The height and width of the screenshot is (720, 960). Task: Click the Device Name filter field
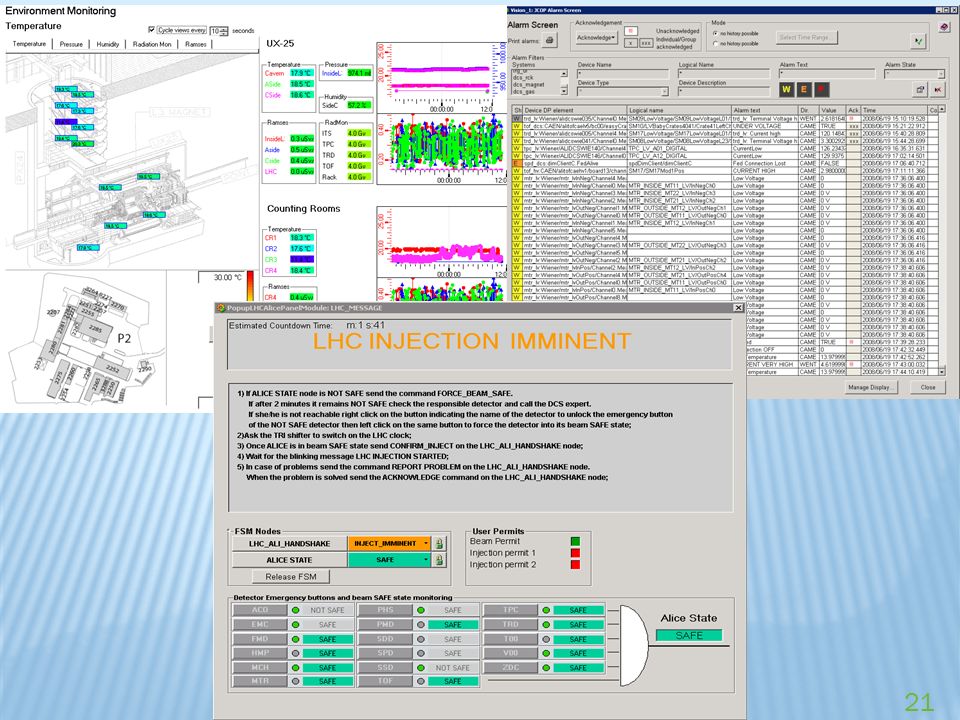[623, 74]
